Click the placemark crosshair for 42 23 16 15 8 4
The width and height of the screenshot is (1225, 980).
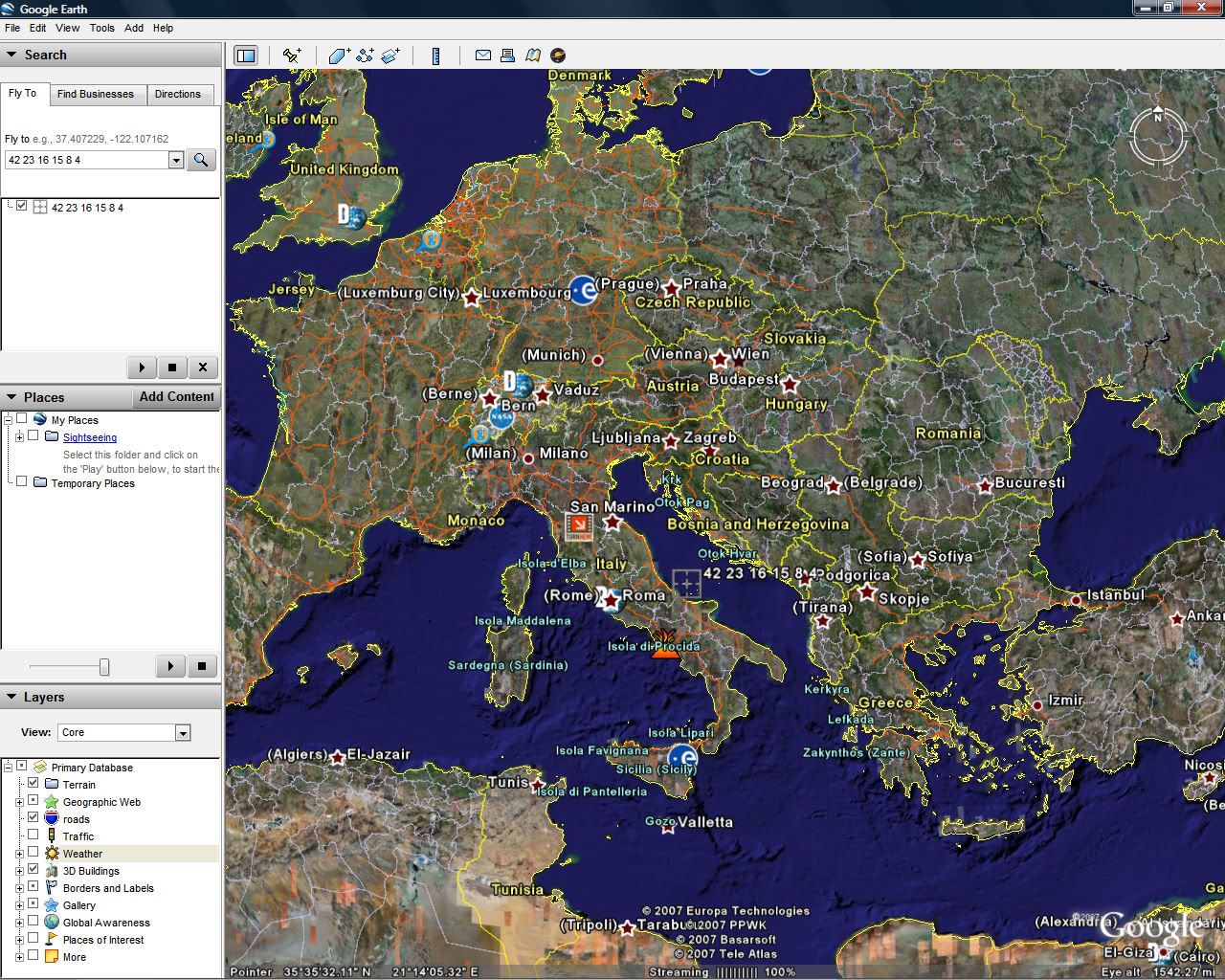[x=687, y=583]
